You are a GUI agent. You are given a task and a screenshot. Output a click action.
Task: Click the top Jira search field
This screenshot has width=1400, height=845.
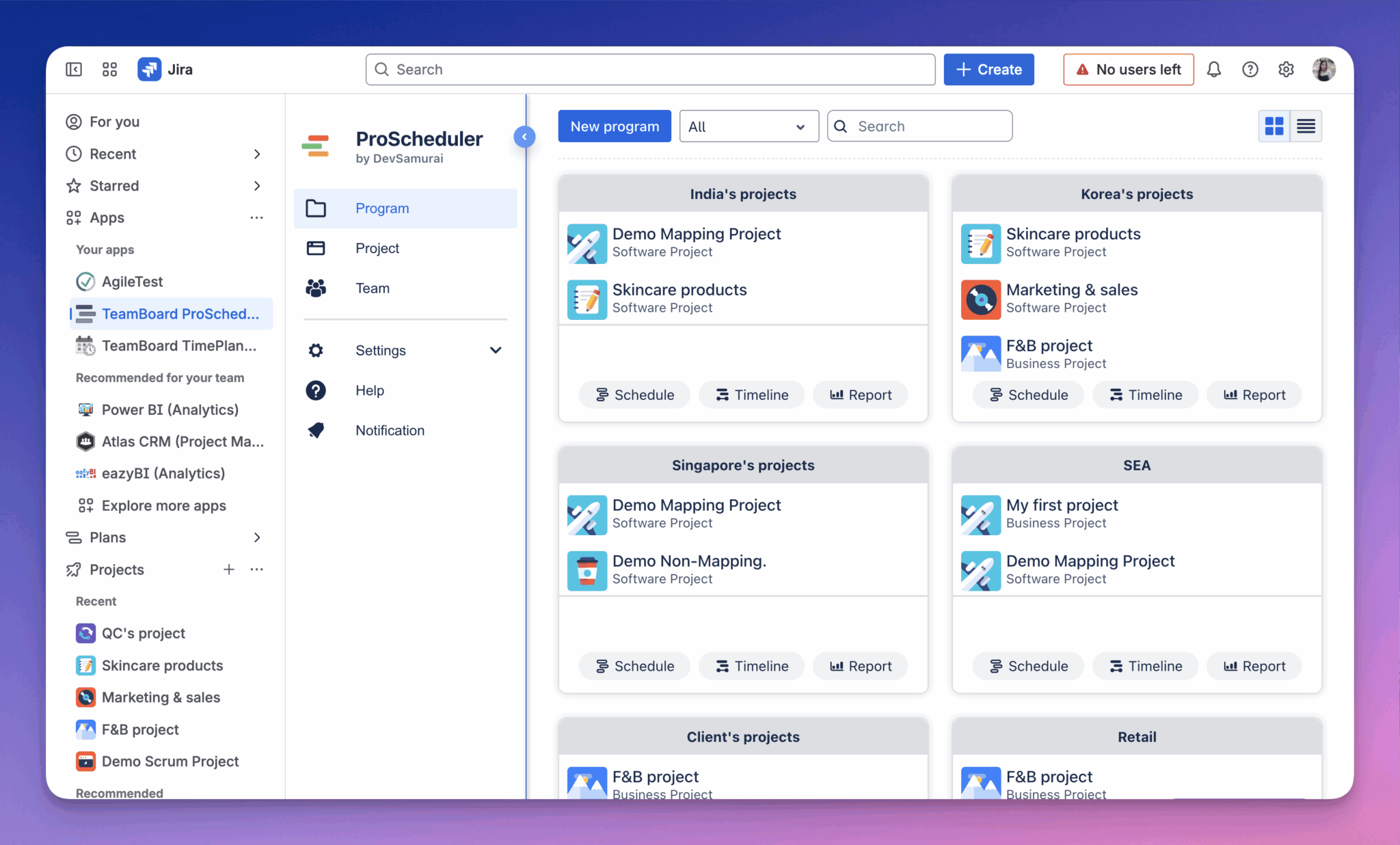pyautogui.click(x=650, y=69)
